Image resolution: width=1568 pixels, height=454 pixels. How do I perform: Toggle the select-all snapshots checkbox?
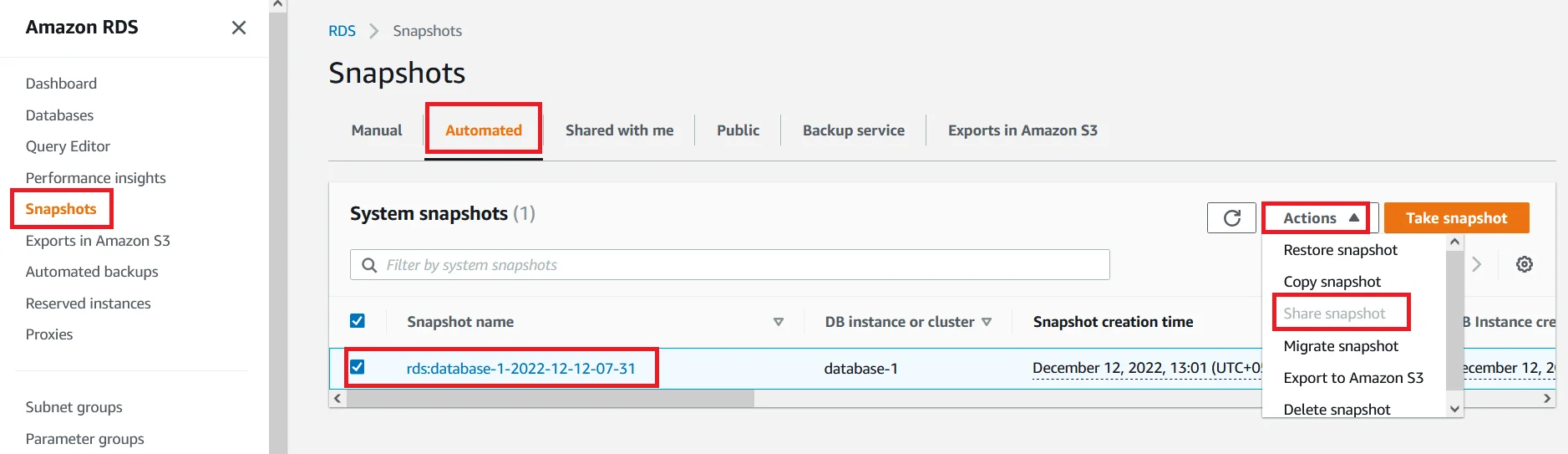point(358,321)
